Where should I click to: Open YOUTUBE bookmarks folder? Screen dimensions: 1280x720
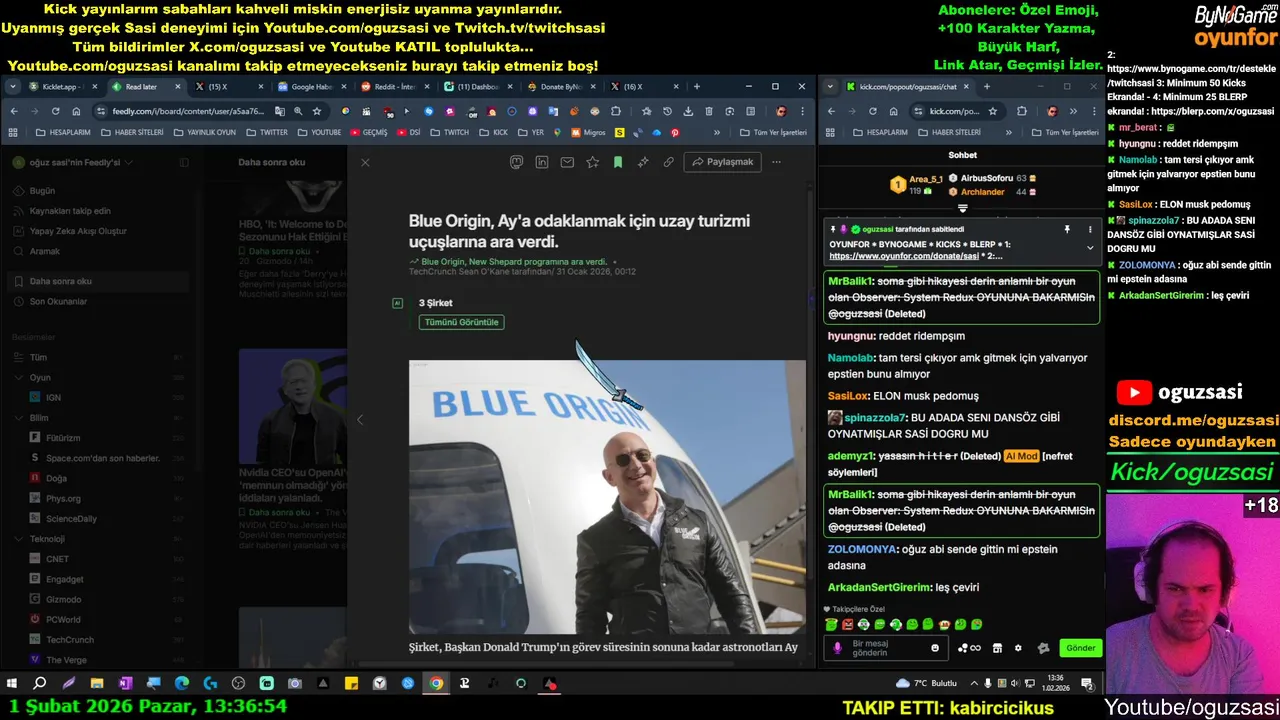pyautogui.click(x=319, y=132)
